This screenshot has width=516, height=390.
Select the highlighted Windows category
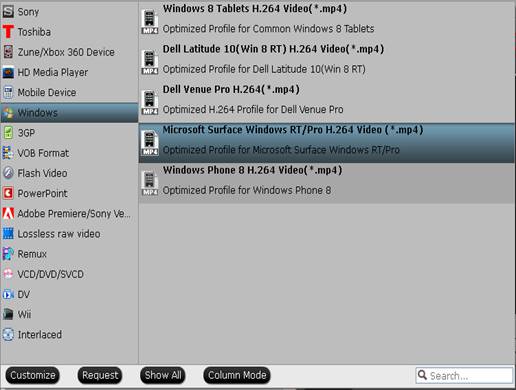click(x=69, y=113)
